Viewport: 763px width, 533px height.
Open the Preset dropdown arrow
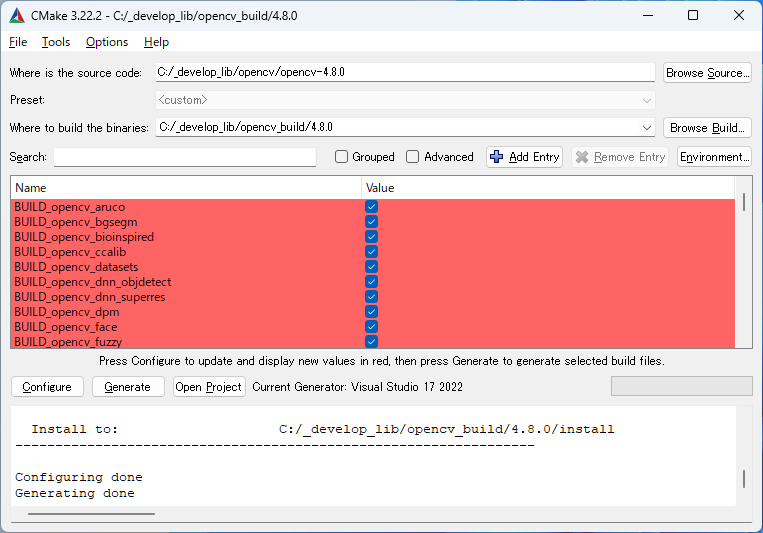coord(647,100)
